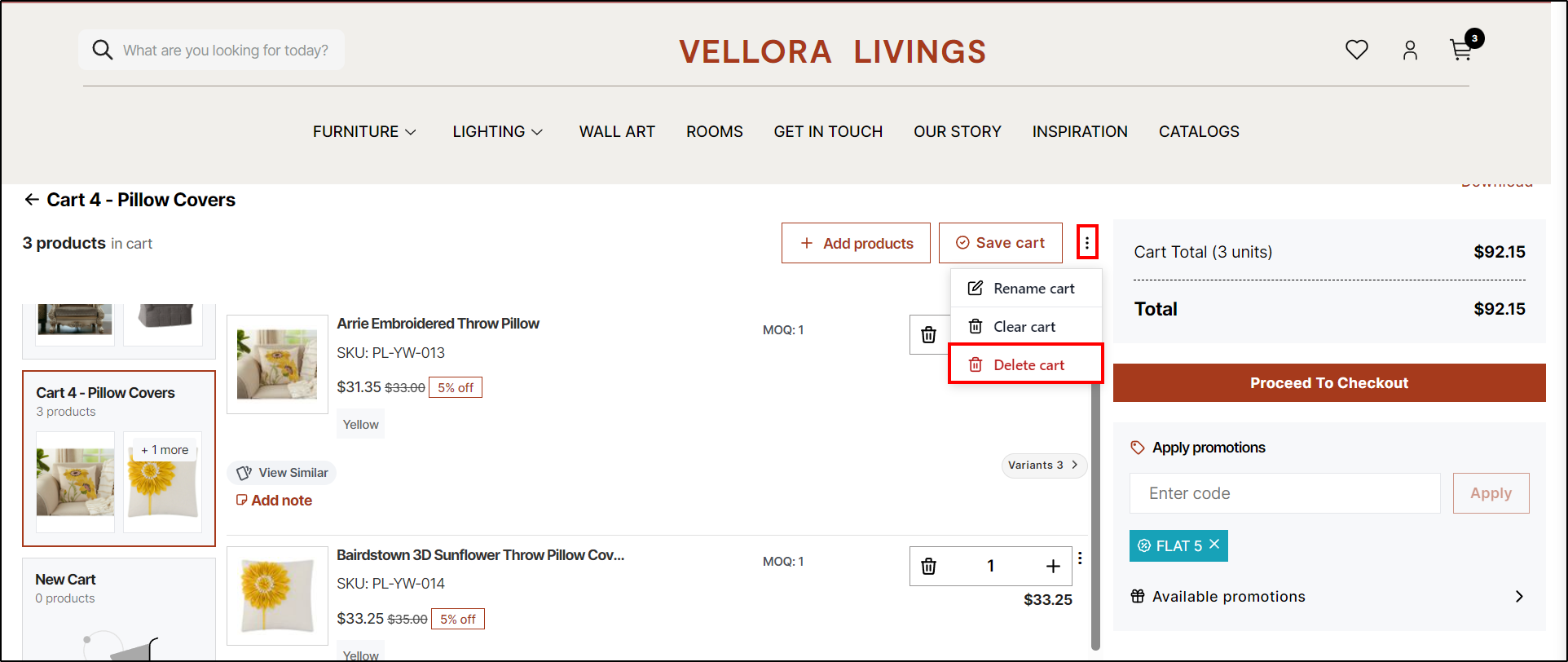Image resolution: width=1568 pixels, height=662 pixels.
Task: Remove Arrie Embroidered Throw Pillow via trash icon
Action: pos(928,334)
